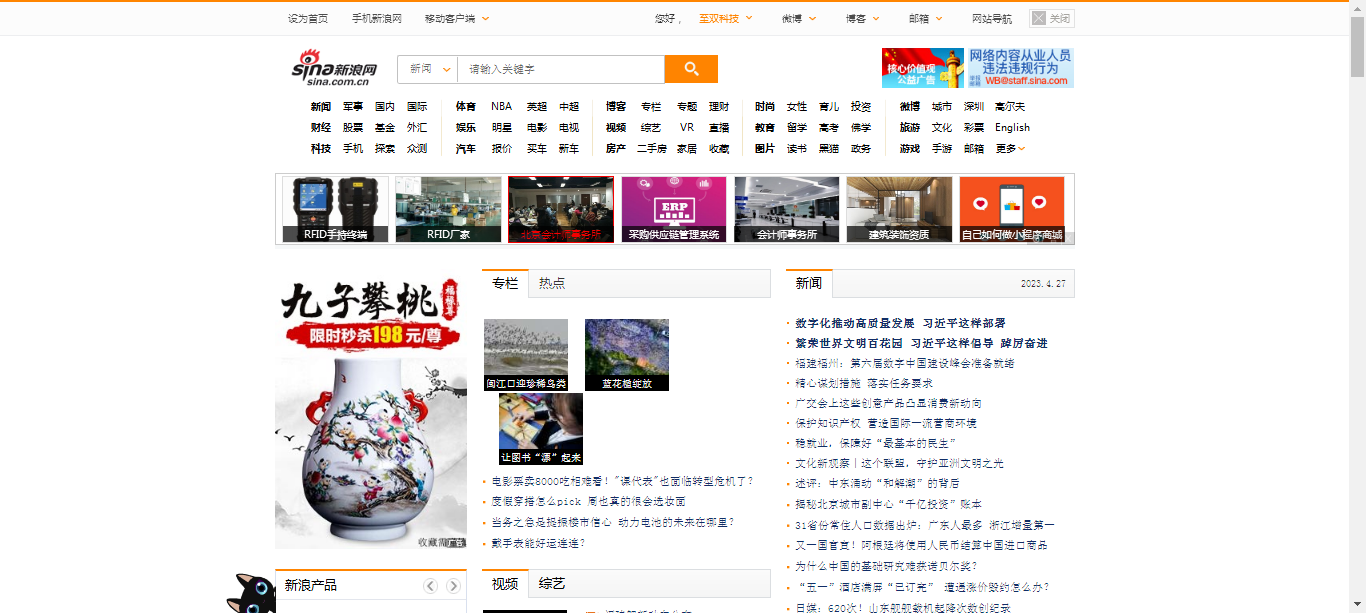
Task: Open the Sina logo homepage link
Action: tap(334, 68)
